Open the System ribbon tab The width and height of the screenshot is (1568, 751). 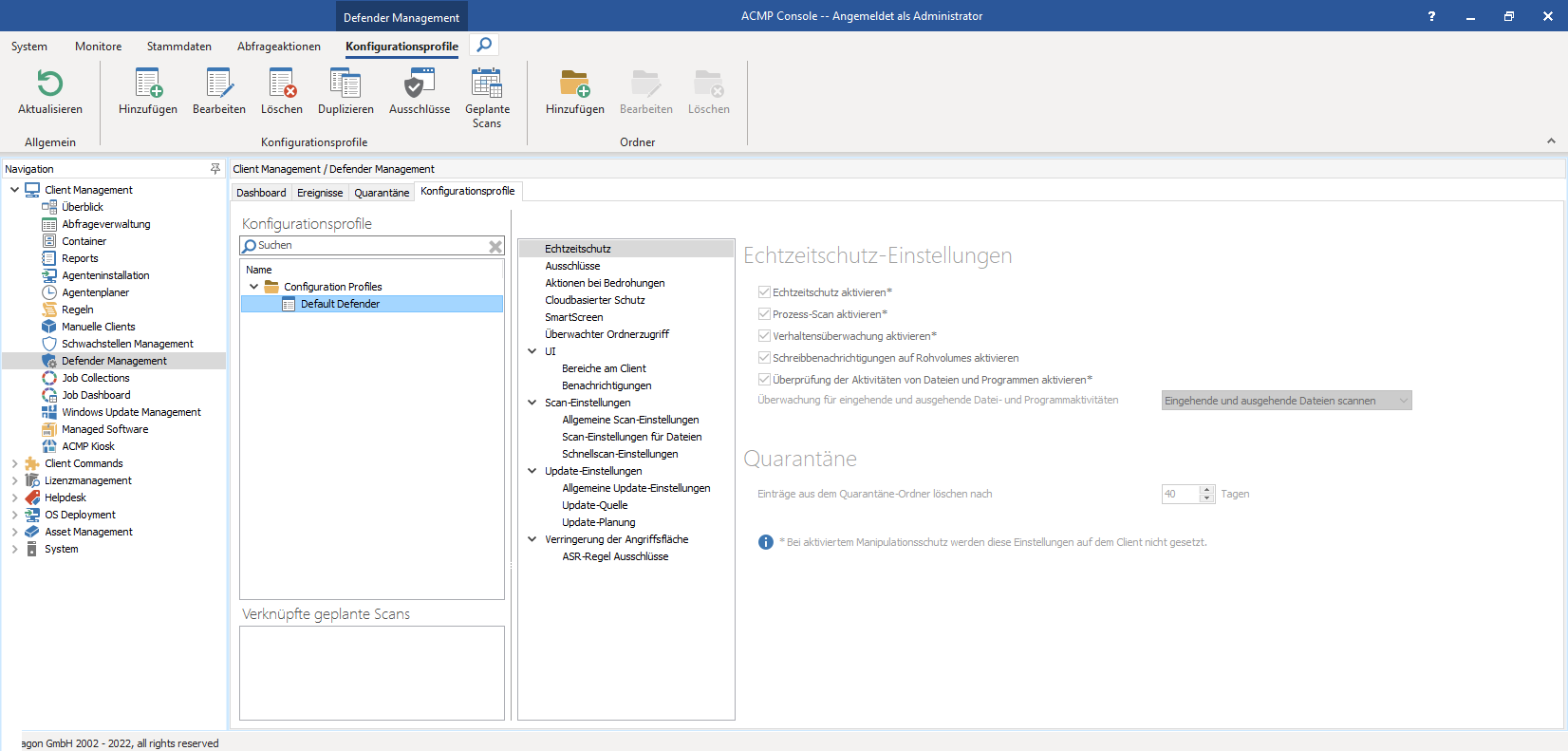coord(29,47)
